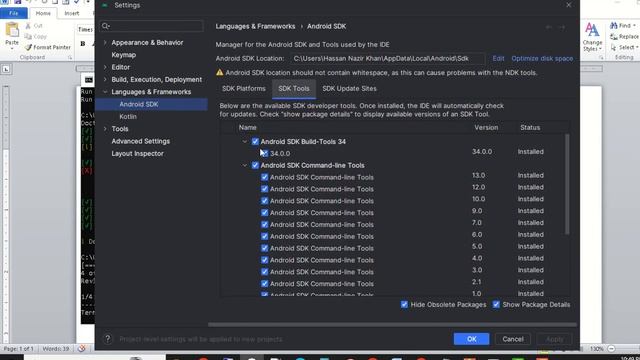Screen dimensions: 640x360
Task: Uncheck Command-line Tools version 10.0
Action: coord(264,201)
